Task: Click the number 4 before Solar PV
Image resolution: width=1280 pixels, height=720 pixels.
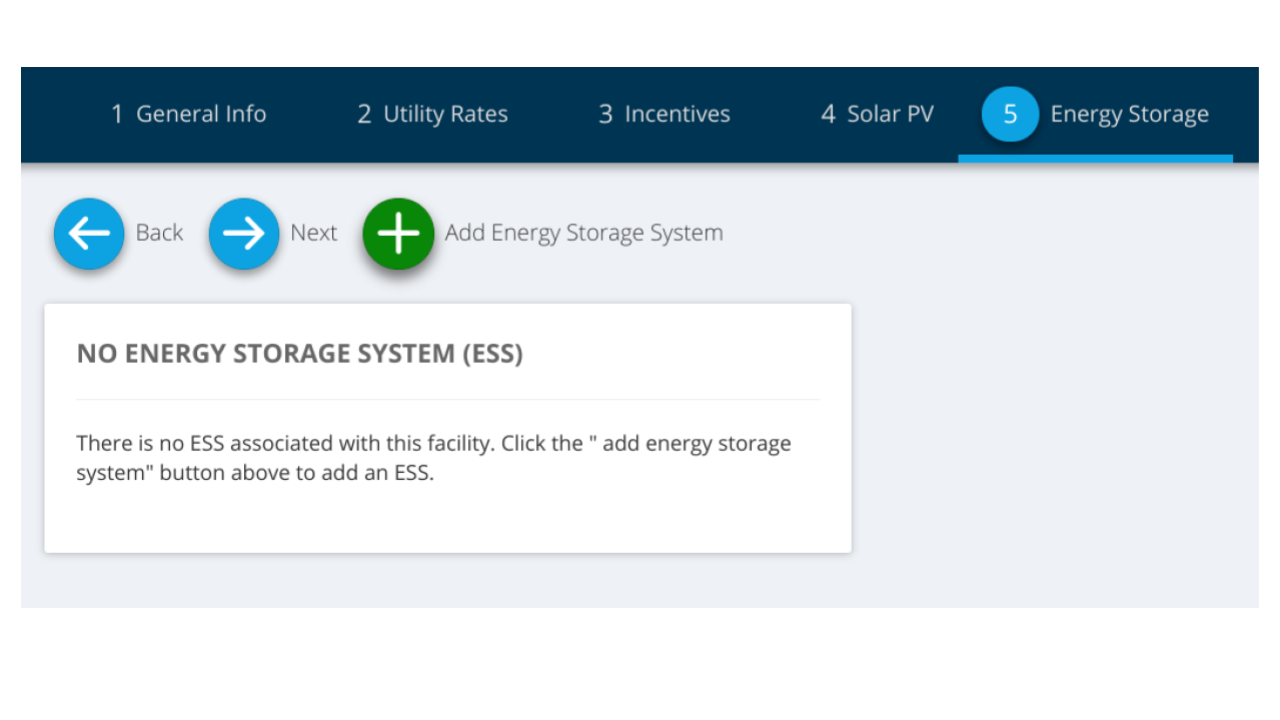Action: pyautogui.click(x=828, y=115)
